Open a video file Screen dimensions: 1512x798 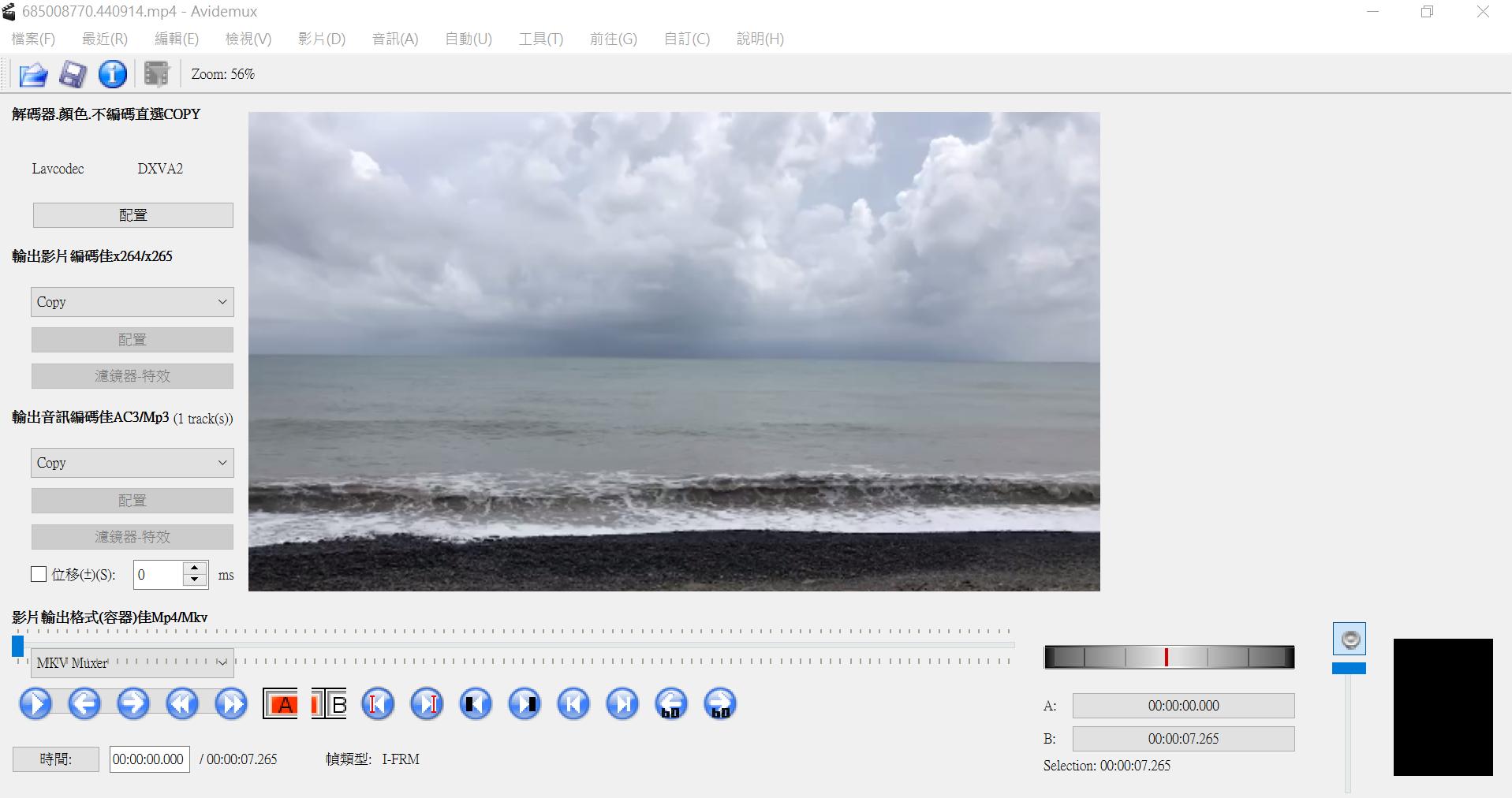pyautogui.click(x=32, y=73)
